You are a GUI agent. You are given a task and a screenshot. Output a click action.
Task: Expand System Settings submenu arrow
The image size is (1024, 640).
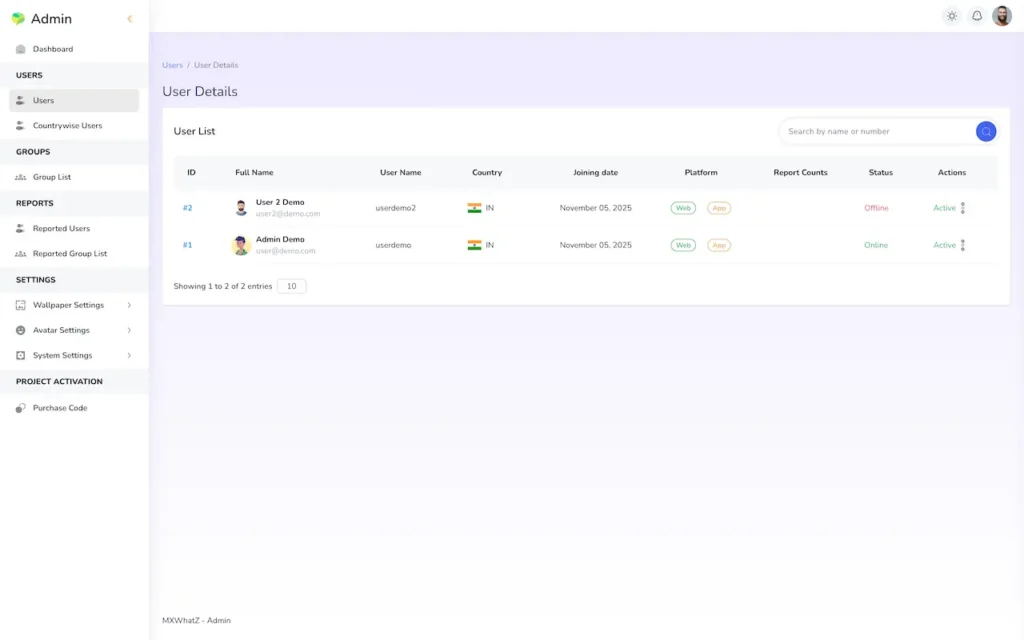pos(129,355)
